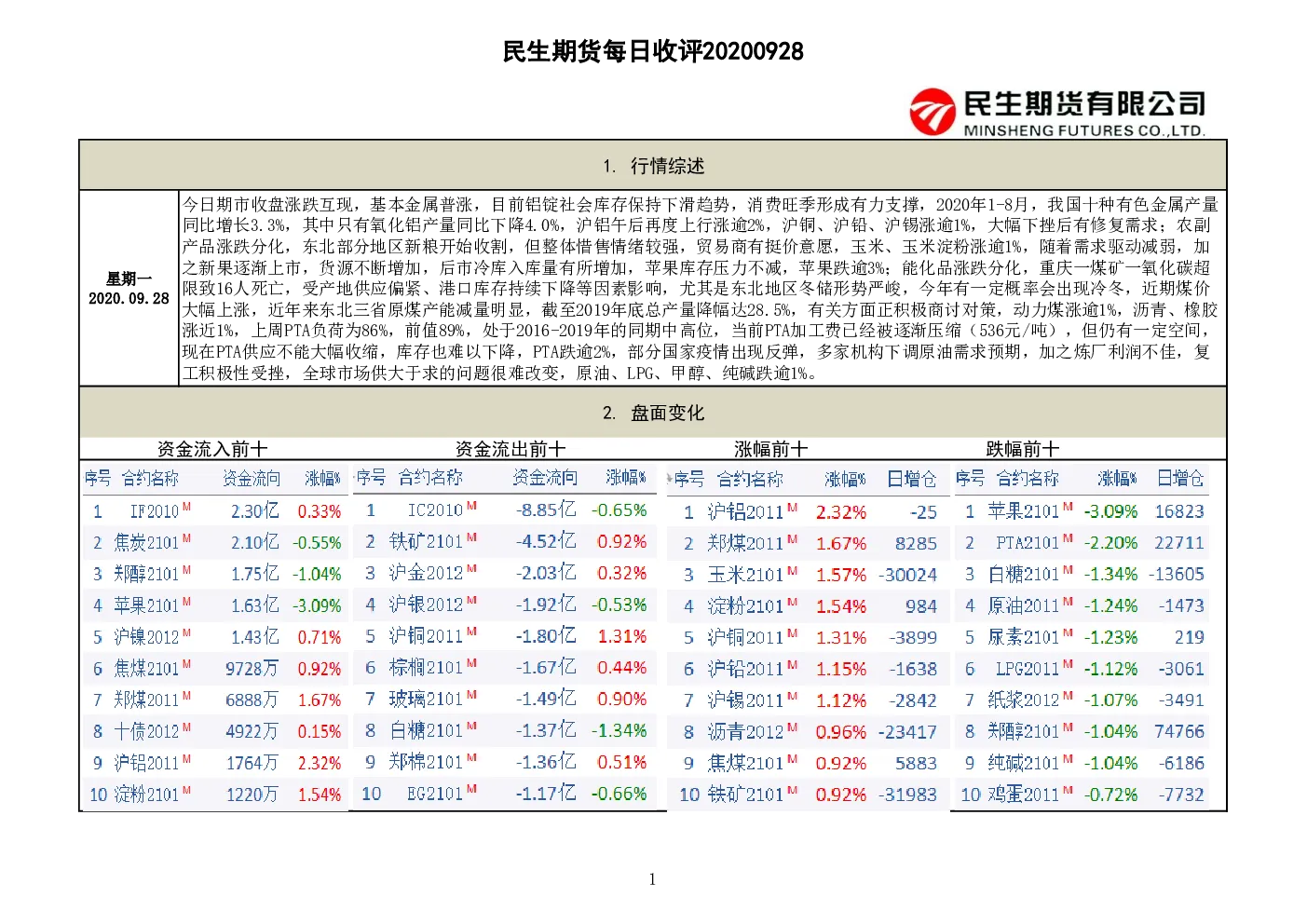Click the 1220万 fund inflow value
This screenshot has width=1307, height=924.
coord(252,795)
